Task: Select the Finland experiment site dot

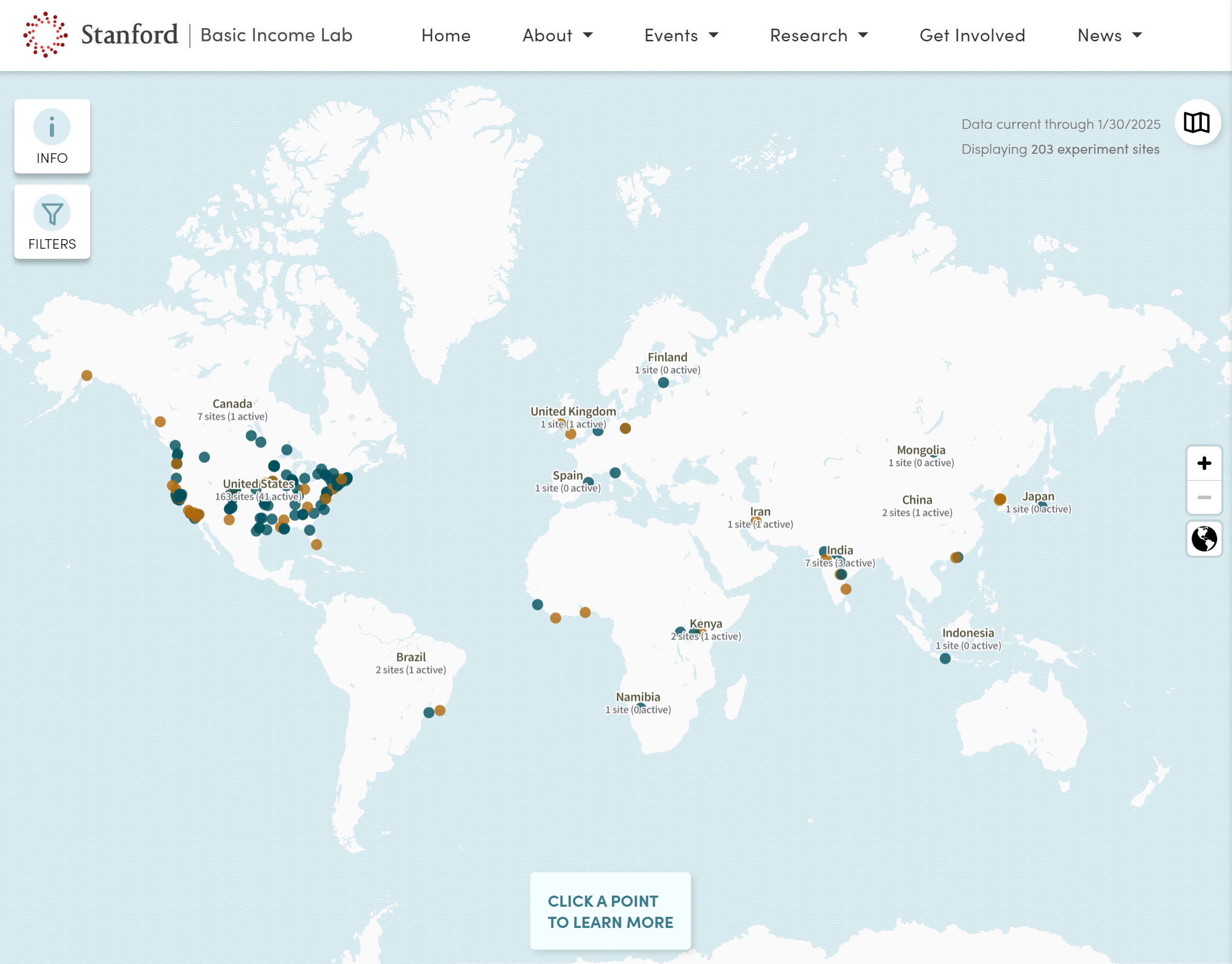Action: coord(663,383)
